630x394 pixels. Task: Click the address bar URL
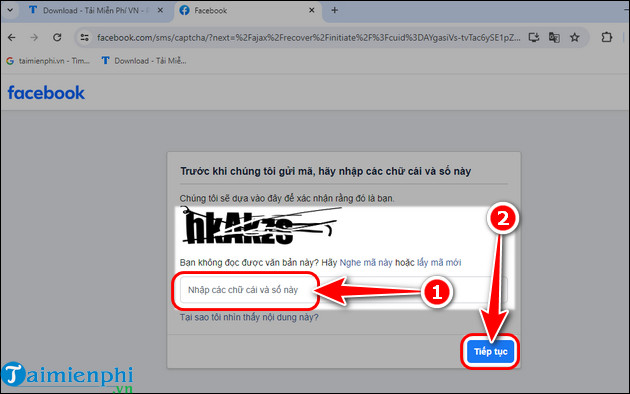click(309, 38)
